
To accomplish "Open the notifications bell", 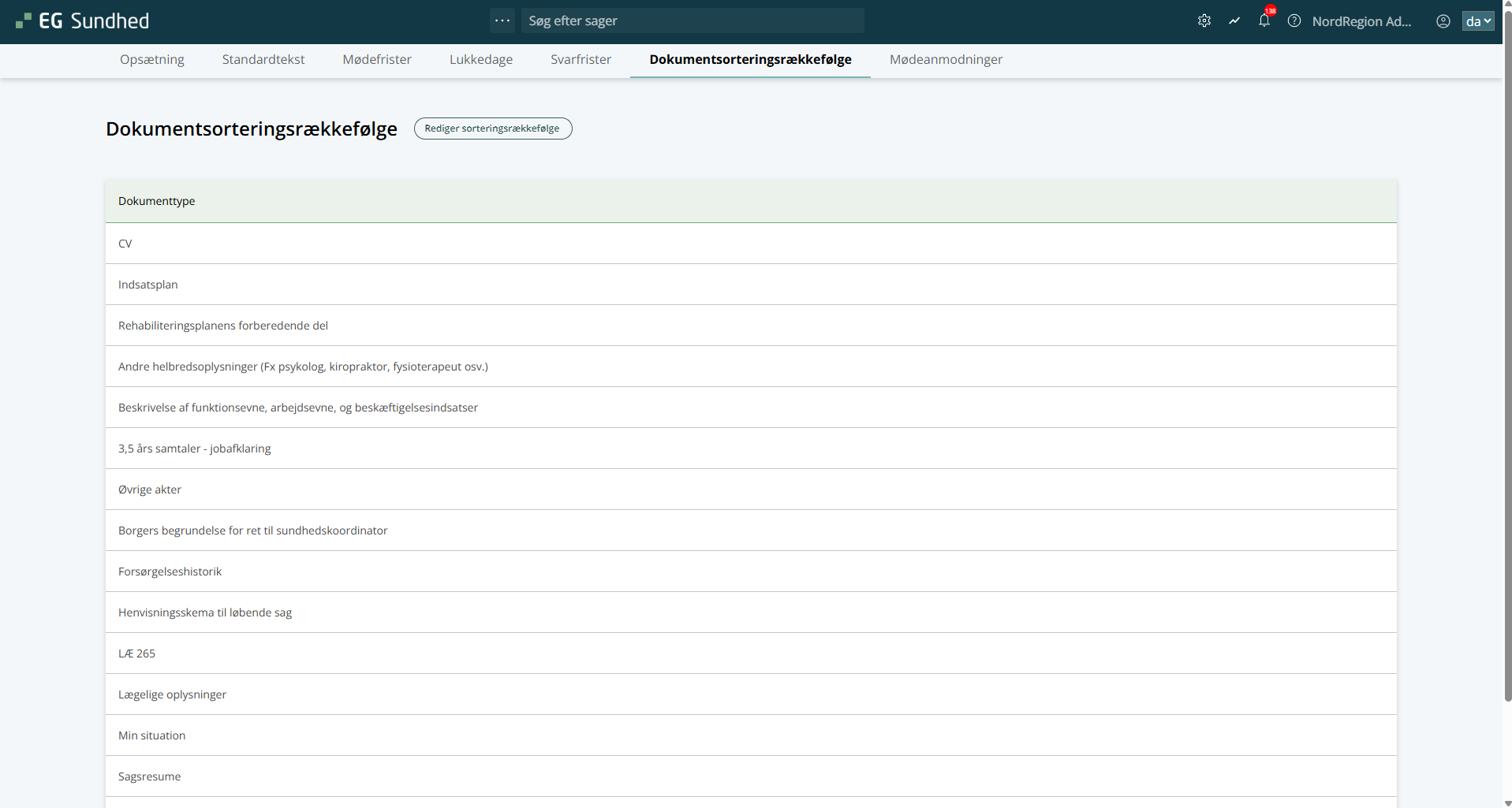I will point(1264,21).
